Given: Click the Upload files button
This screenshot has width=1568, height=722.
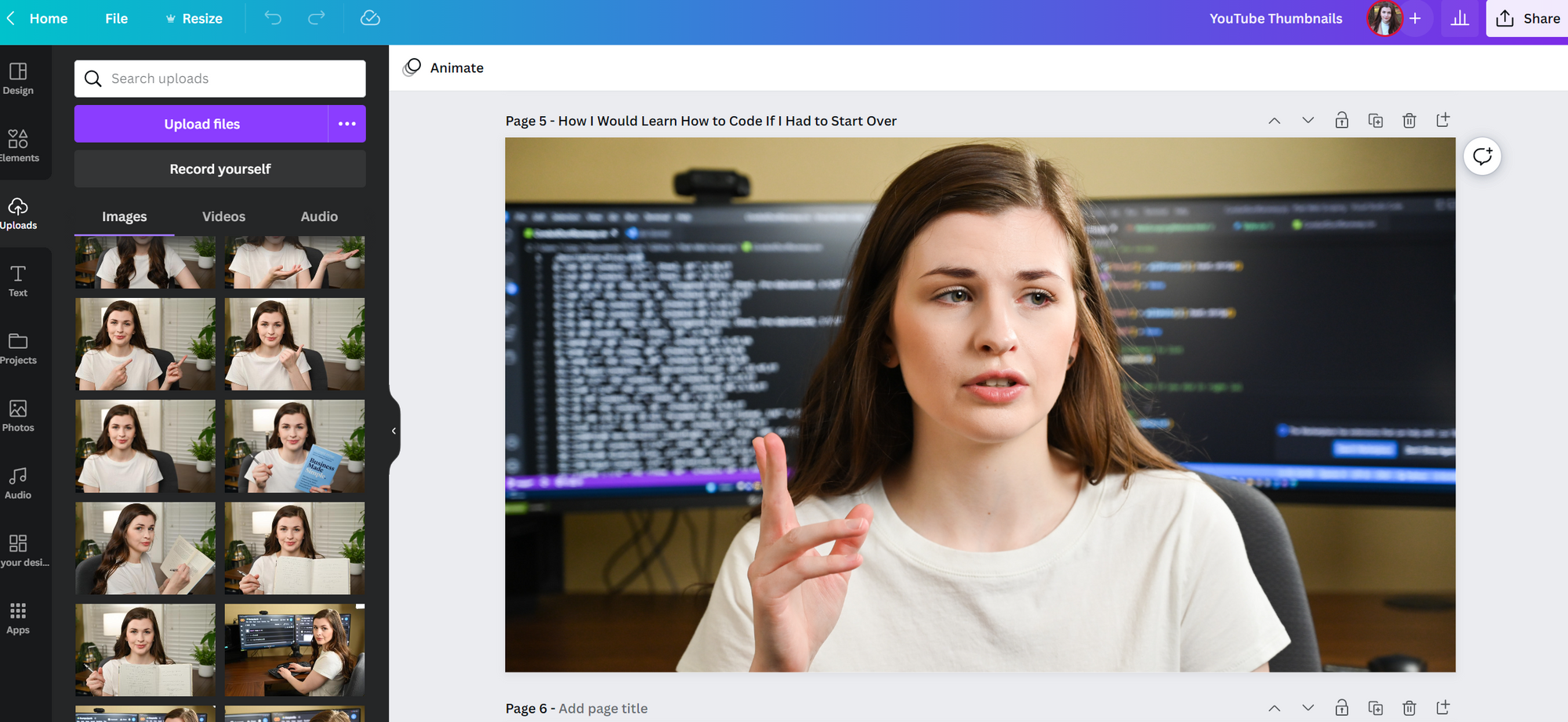Looking at the screenshot, I should [201, 124].
